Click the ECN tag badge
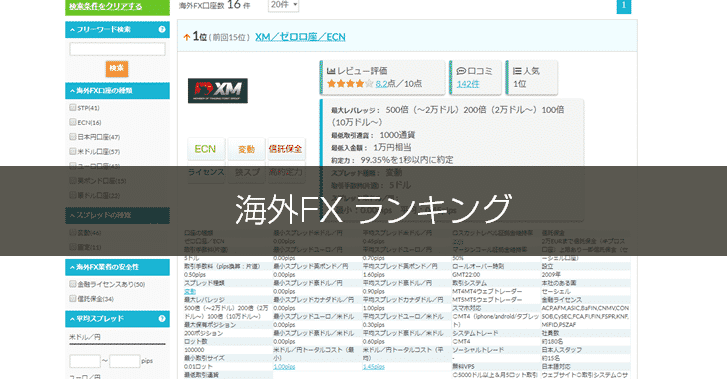This screenshot has width=727, height=379. [x=206, y=149]
